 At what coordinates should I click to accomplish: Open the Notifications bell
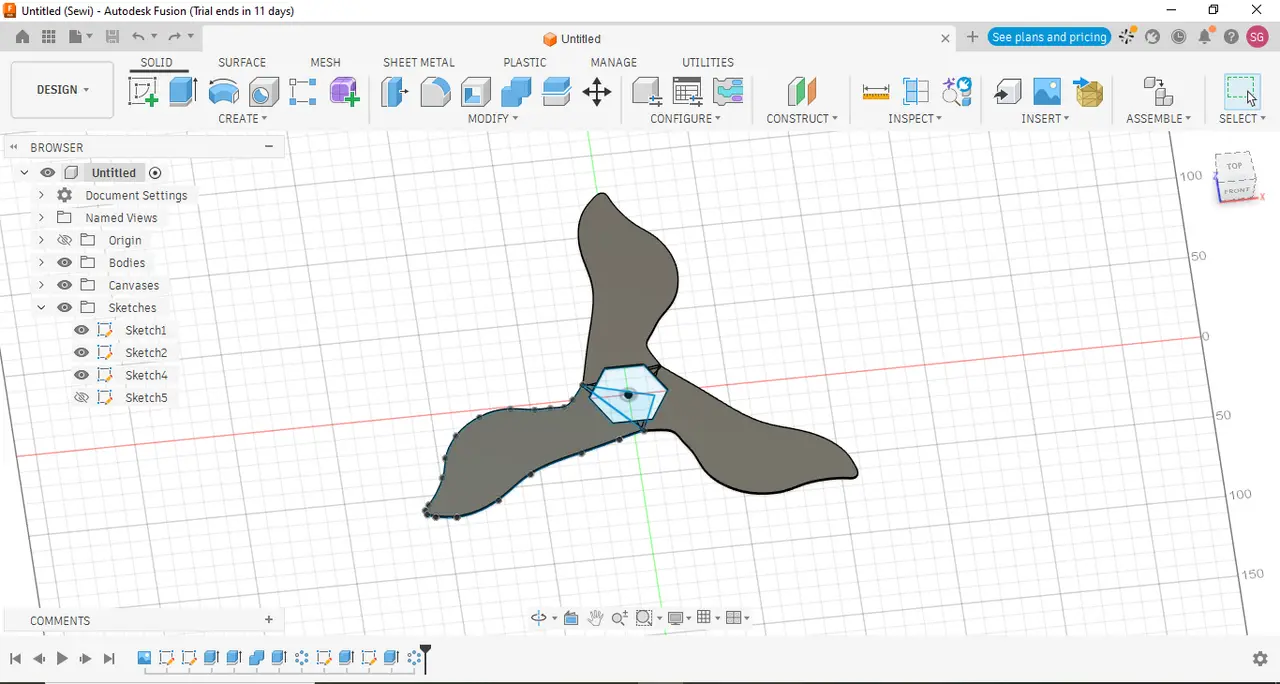1205,37
